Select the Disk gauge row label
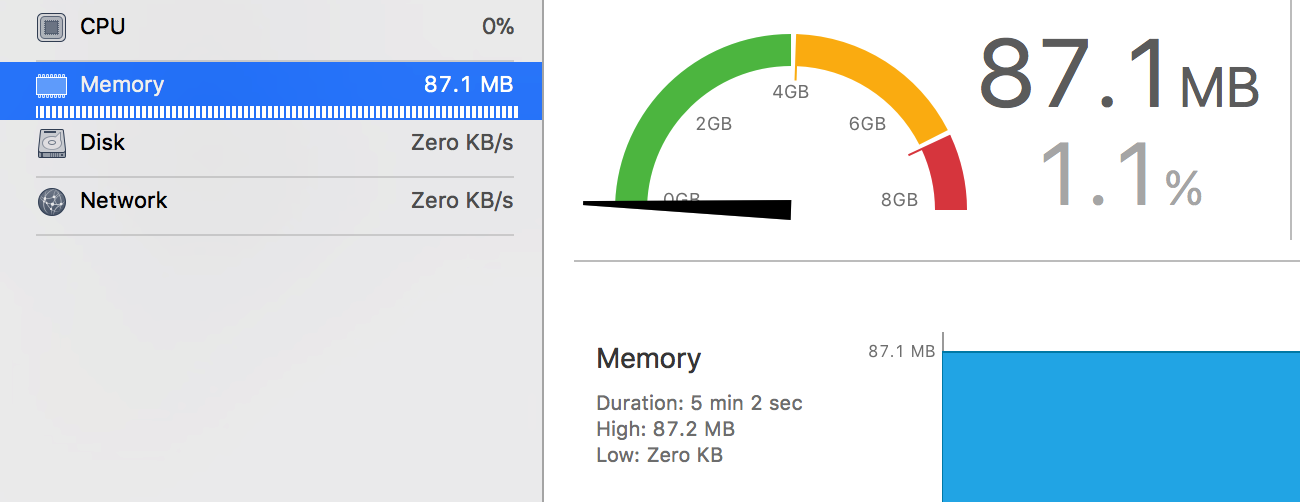1300x502 pixels. point(103,143)
